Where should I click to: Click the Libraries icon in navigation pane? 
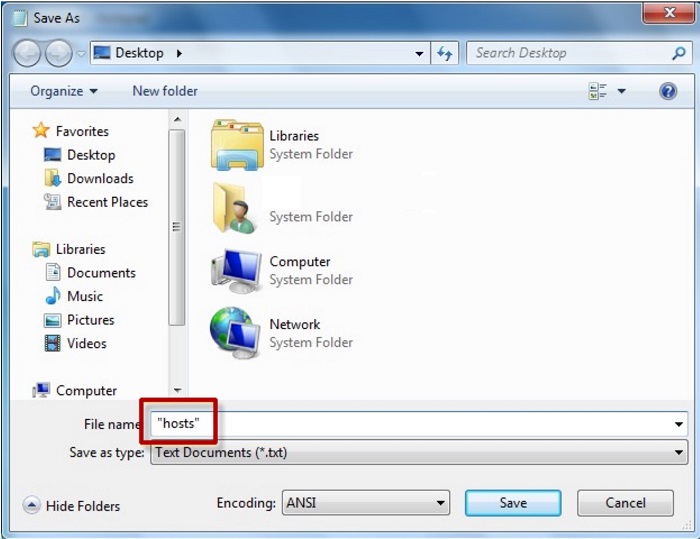coord(41,249)
